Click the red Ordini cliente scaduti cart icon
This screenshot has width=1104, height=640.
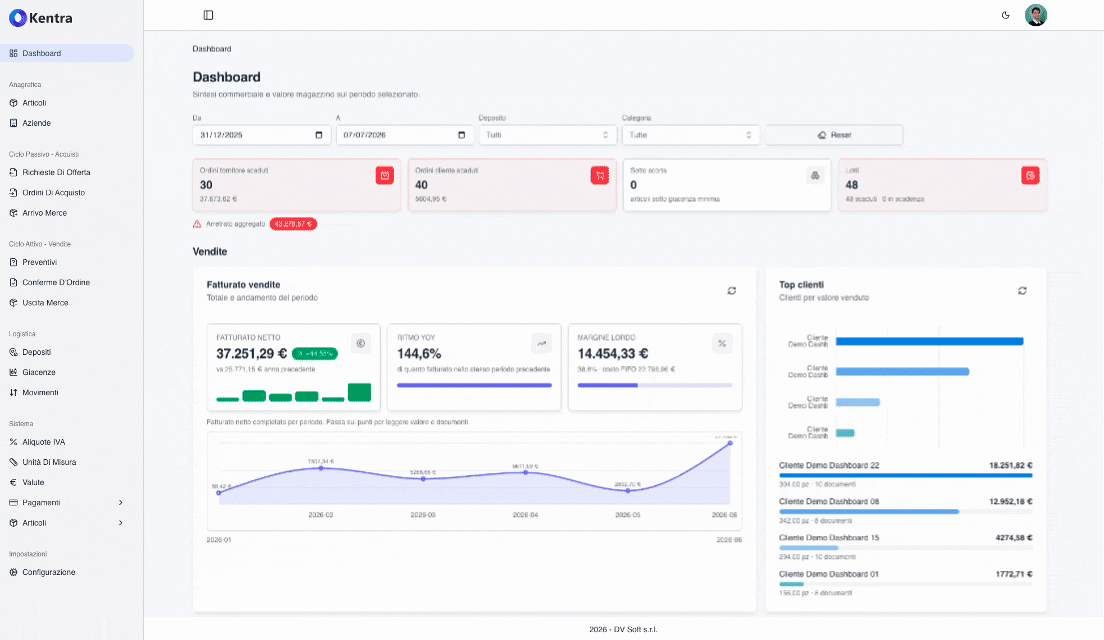[x=600, y=175]
